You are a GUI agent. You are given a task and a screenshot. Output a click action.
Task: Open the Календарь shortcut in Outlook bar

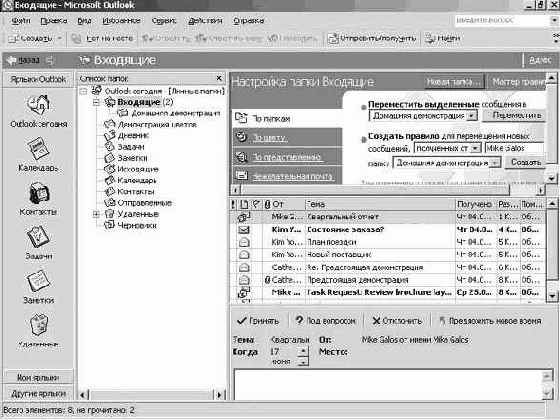coord(38,155)
